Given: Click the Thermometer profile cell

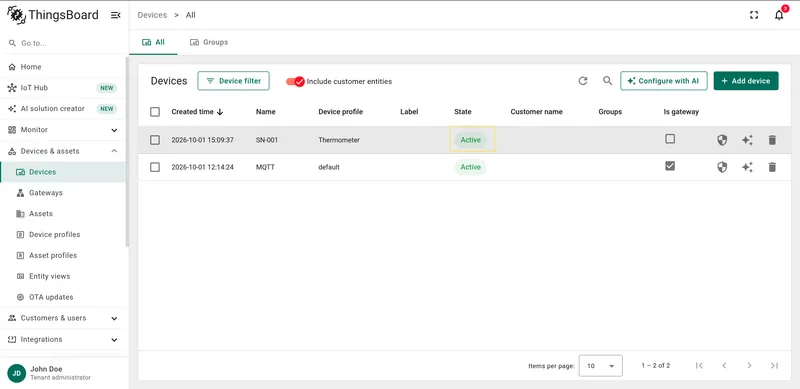Looking at the screenshot, I should (339, 140).
